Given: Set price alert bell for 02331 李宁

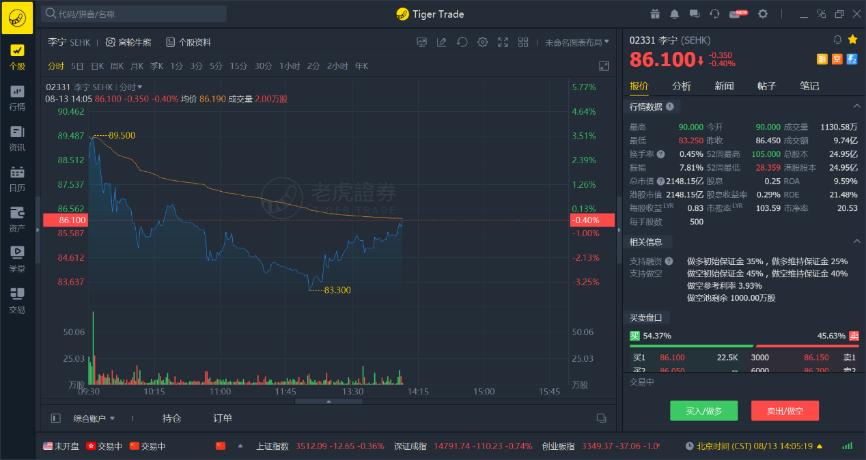Looking at the screenshot, I should (x=838, y=40).
